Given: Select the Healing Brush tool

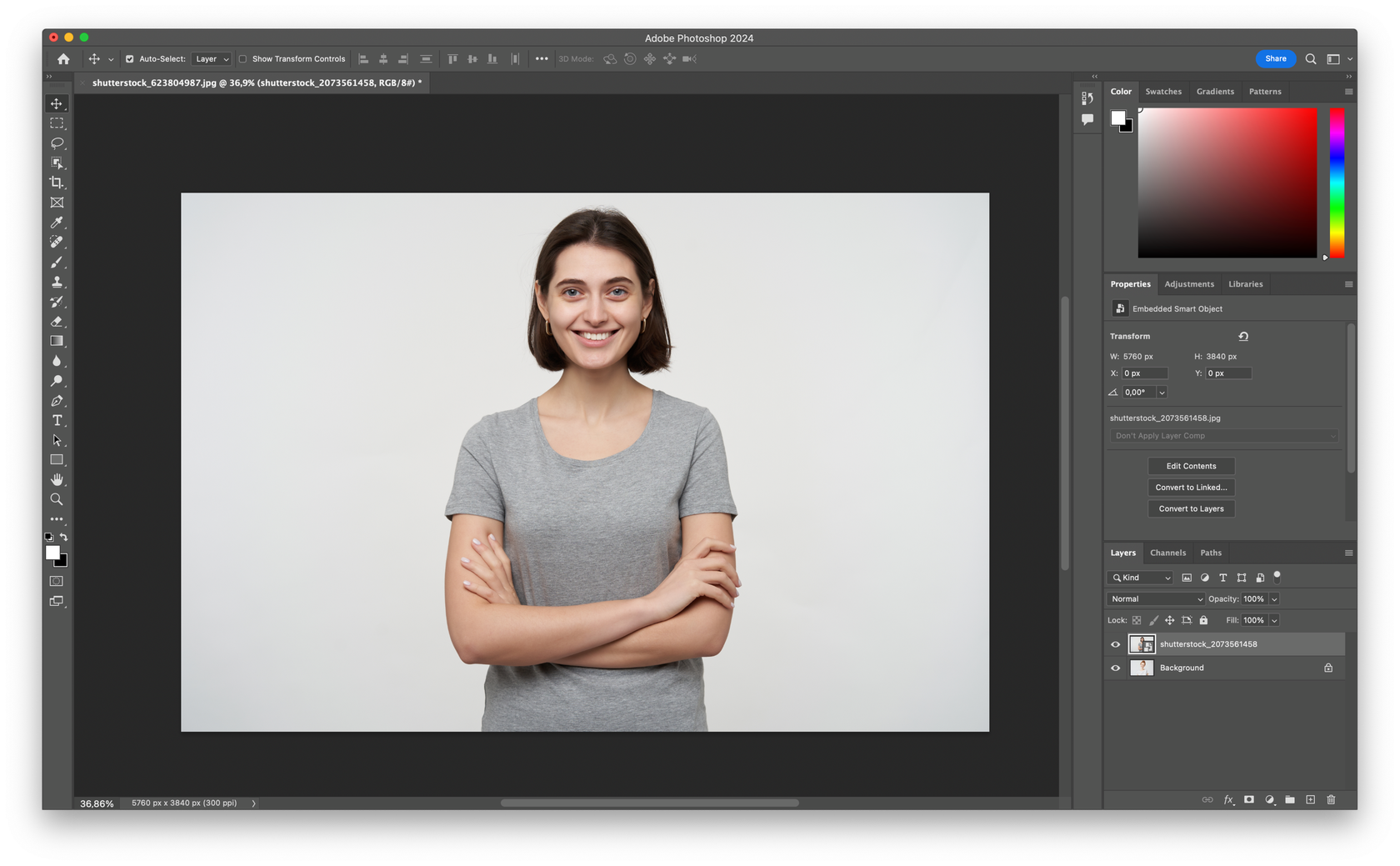Looking at the screenshot, I should (x=57, y=242).
